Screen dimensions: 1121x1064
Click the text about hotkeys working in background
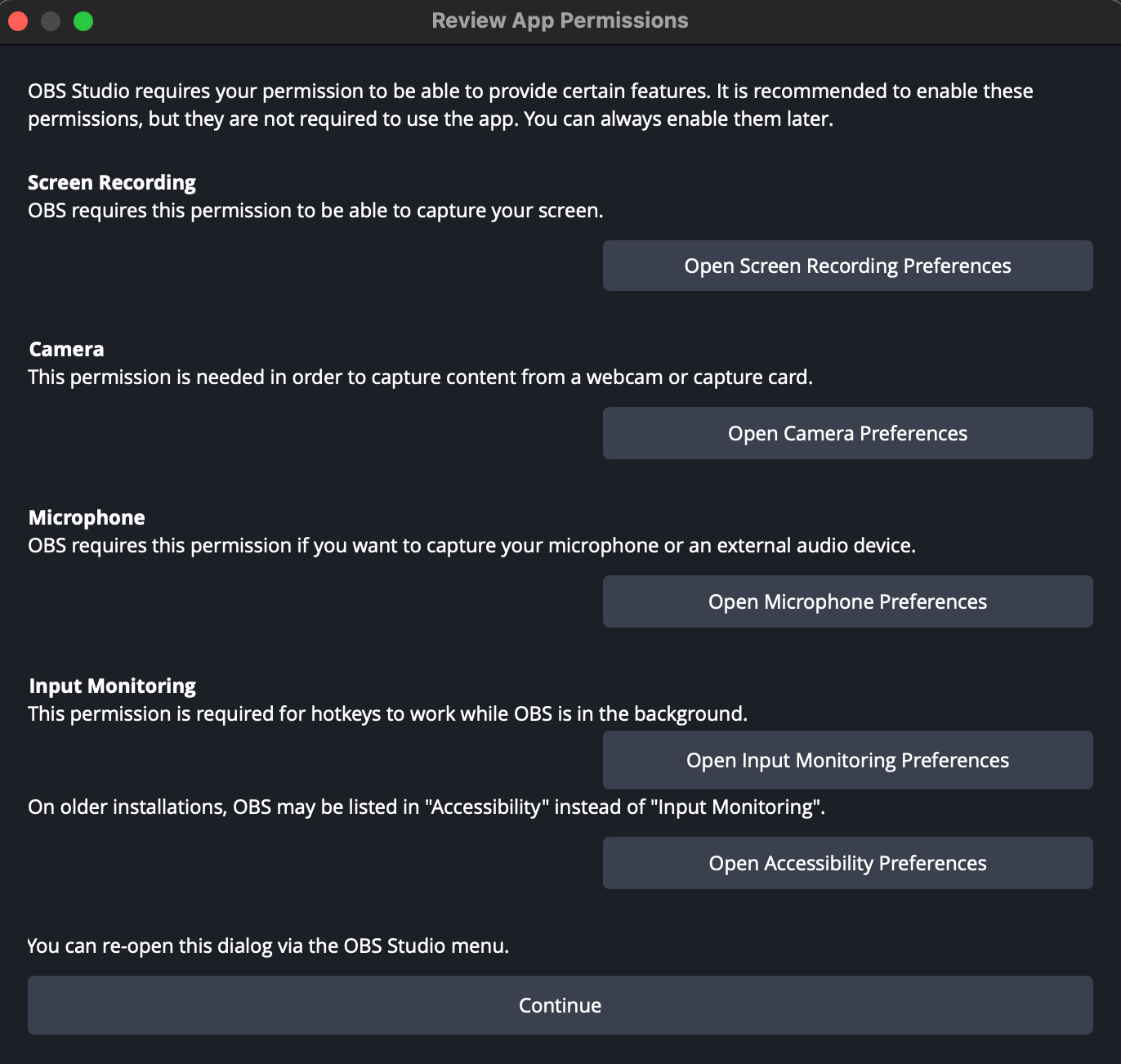pos(387,714)
